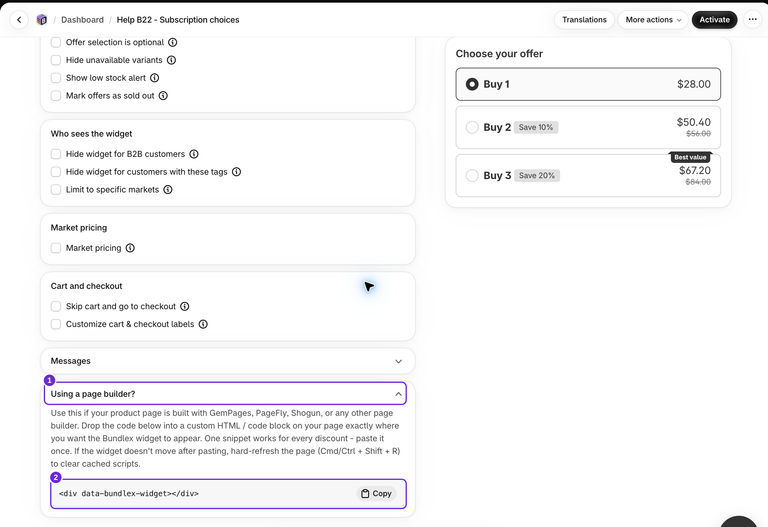Click the $67.20 price
Viewport: 768px width, 527px height.
pos(695,170)
